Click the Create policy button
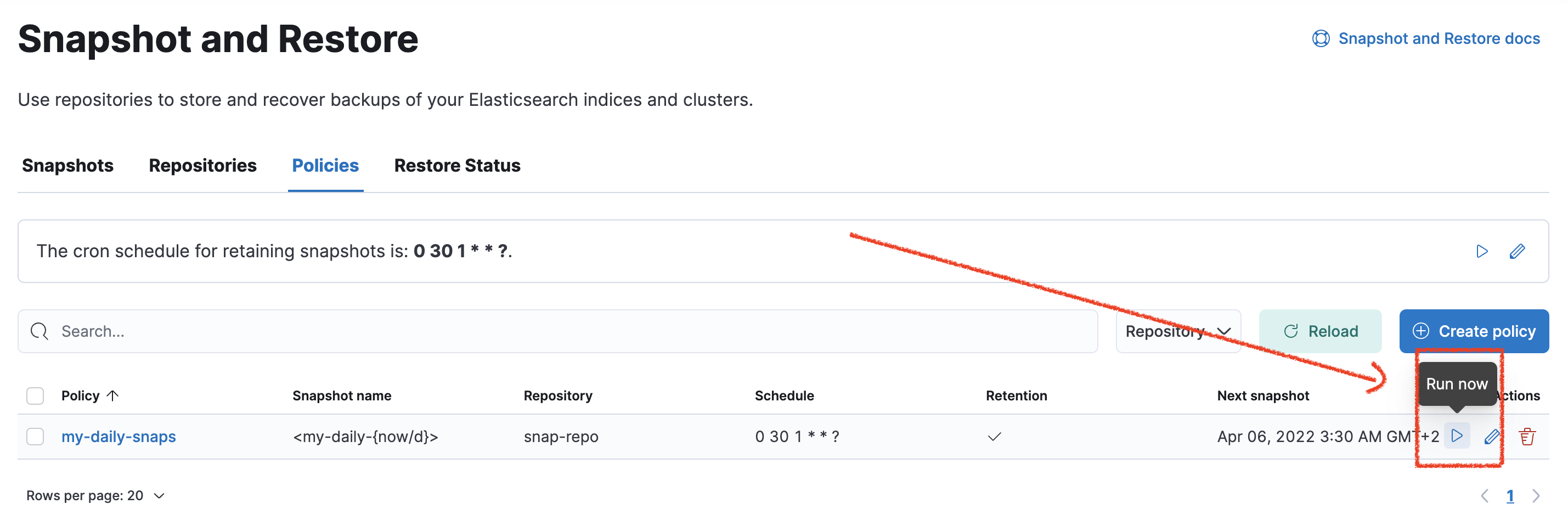1568x532 pixels. coord(1474,331)
